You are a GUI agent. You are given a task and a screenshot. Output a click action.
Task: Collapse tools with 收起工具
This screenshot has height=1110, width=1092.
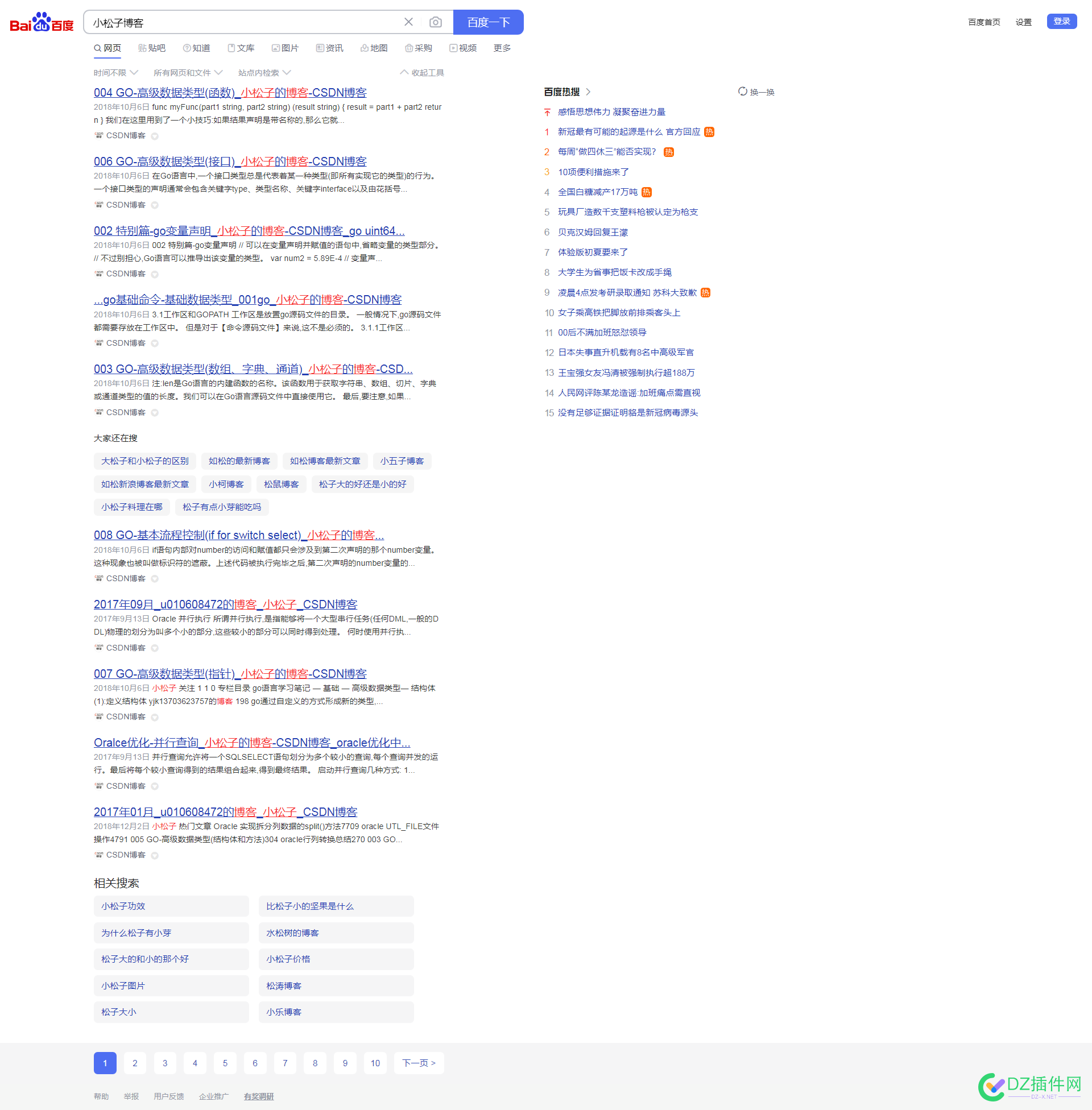coord(422,73)
